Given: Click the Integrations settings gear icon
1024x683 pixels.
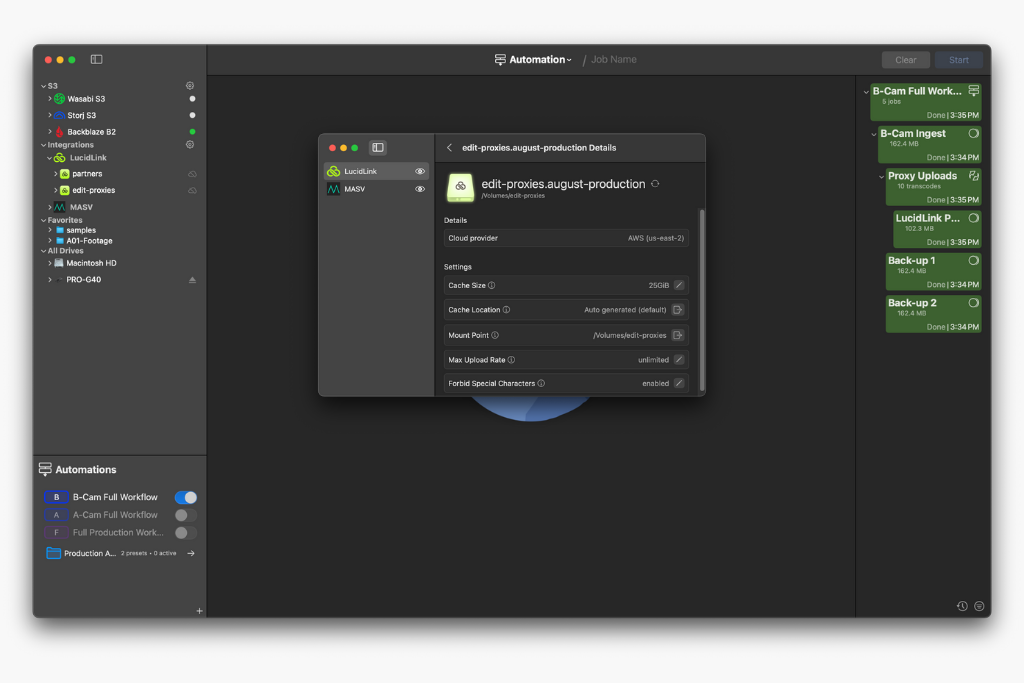Looking at the screenshot, I should click(190, 145).
